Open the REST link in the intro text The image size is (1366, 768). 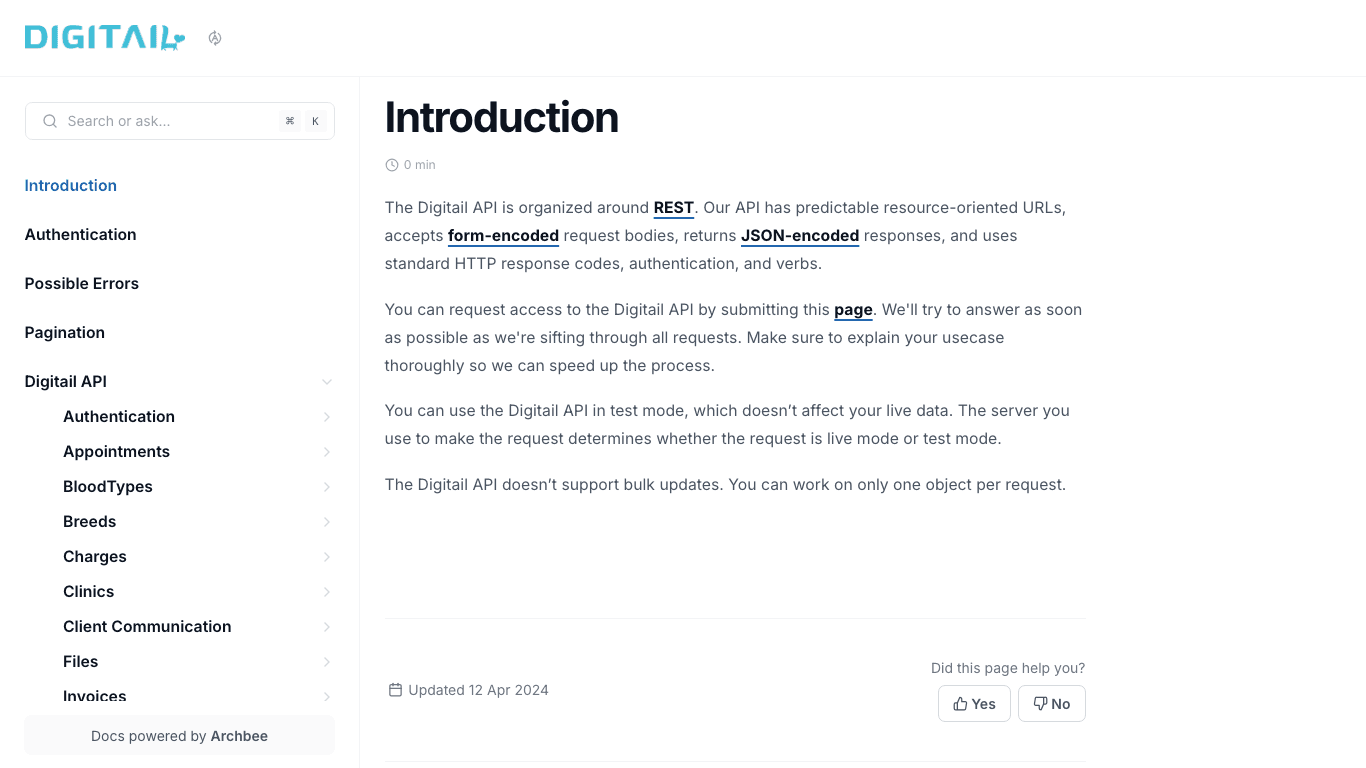tap(673, 207)
